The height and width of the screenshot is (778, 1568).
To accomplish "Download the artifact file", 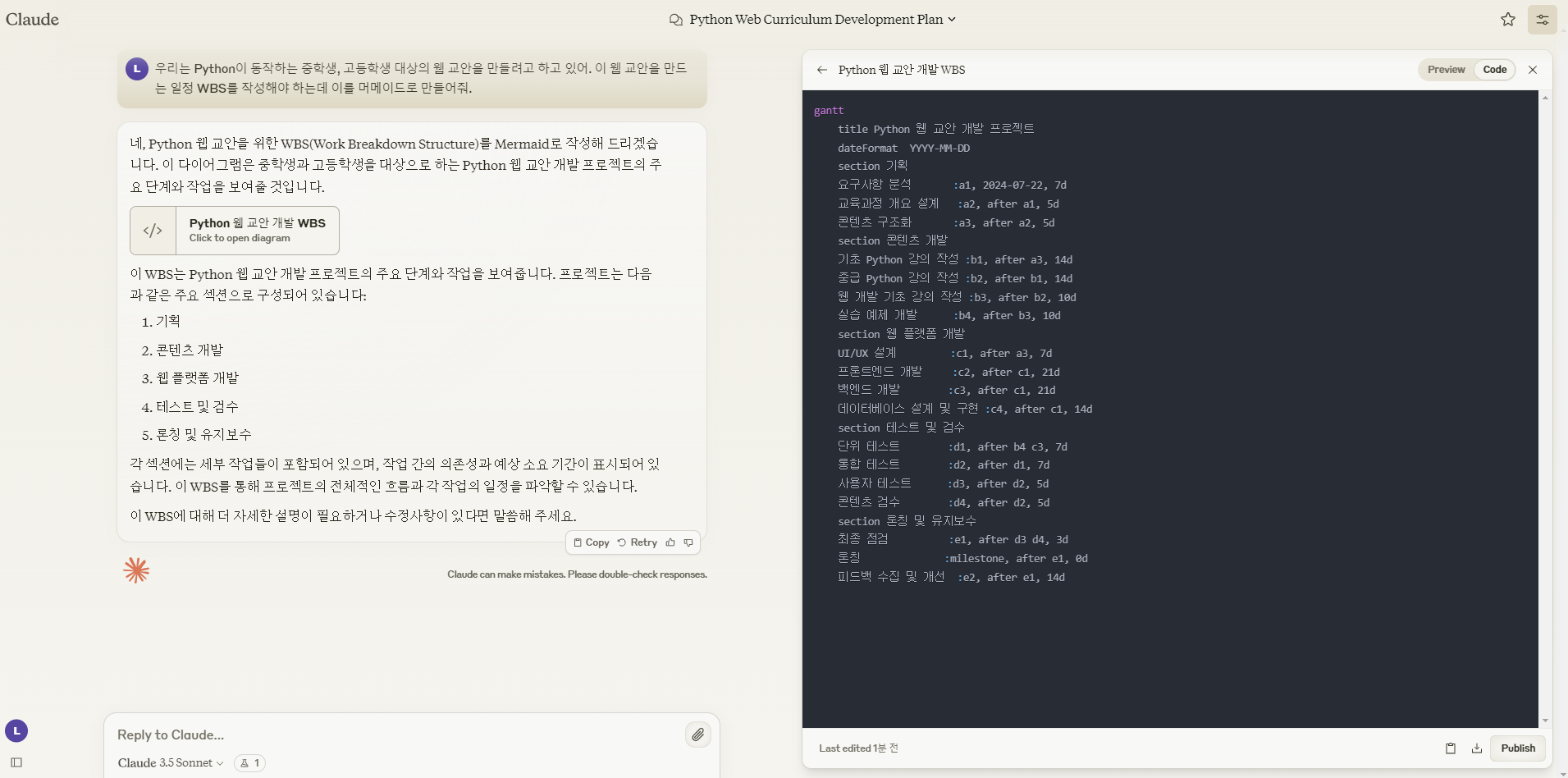I will [x=1476, y=748].
